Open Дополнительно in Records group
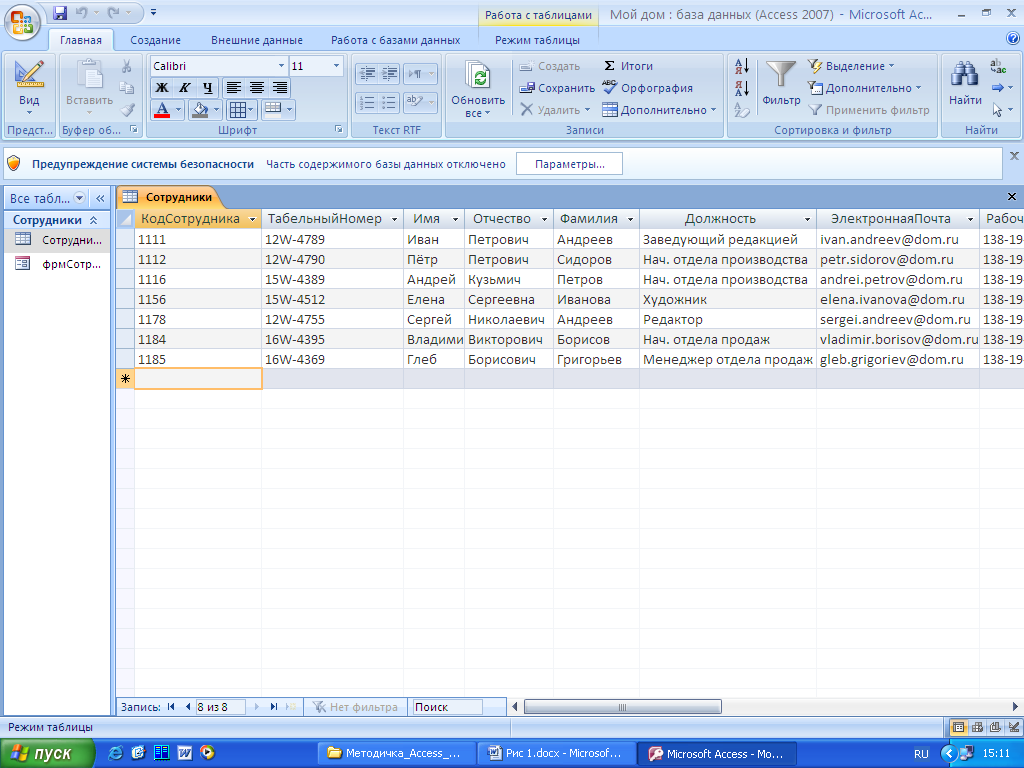This screenshot has height=768, width=1024. (660, 110)
